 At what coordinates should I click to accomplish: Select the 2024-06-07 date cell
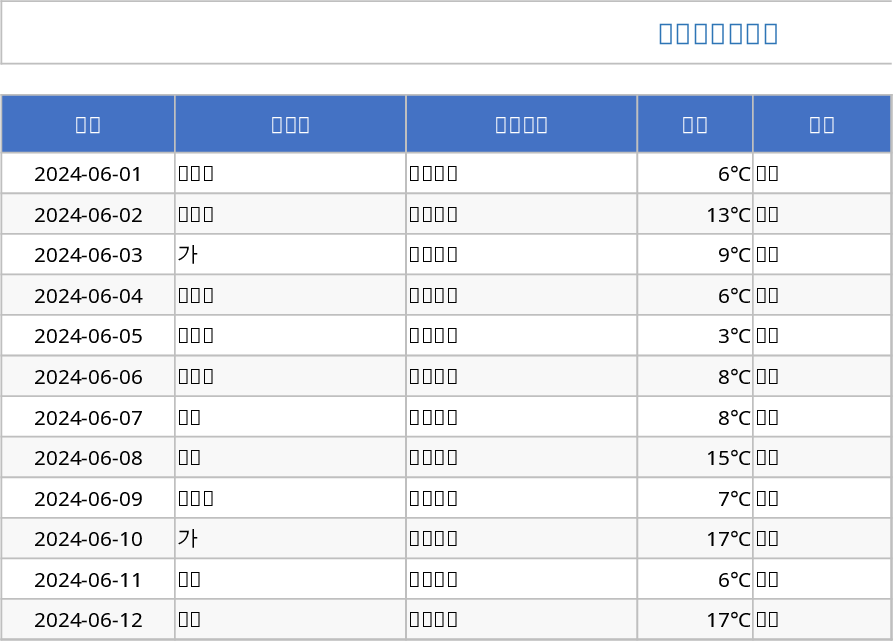88,417
